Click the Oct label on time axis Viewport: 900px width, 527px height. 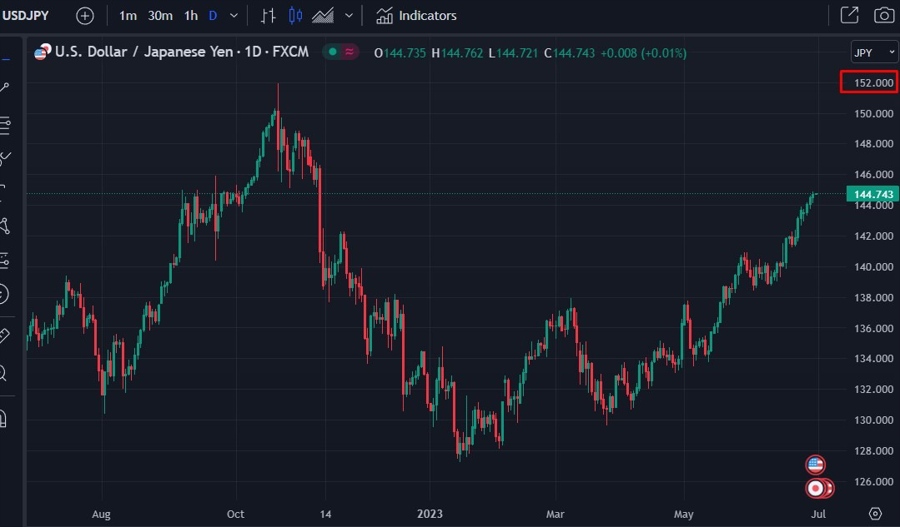point(235,514)
